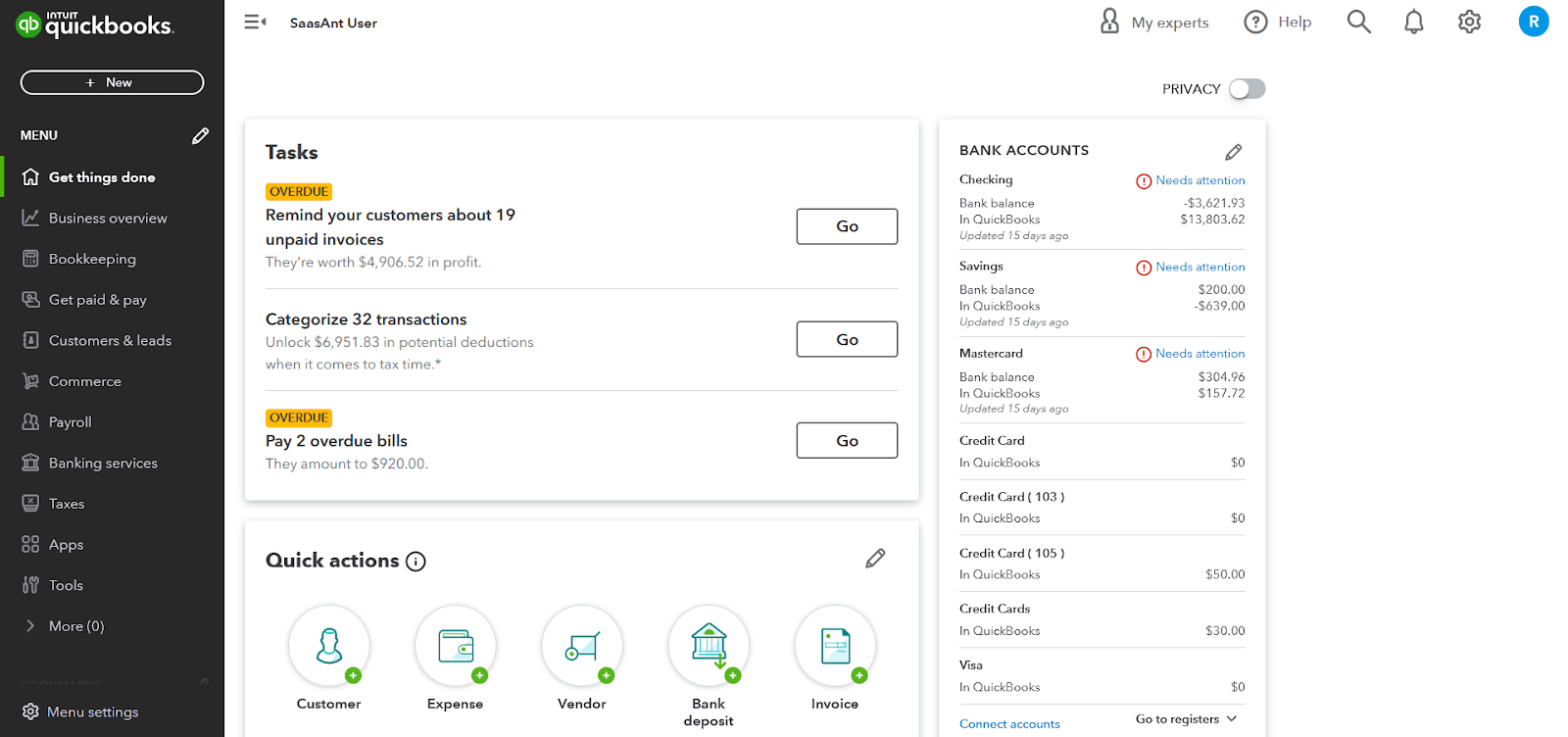Add a new Vendor quick action

click(582, 646)
